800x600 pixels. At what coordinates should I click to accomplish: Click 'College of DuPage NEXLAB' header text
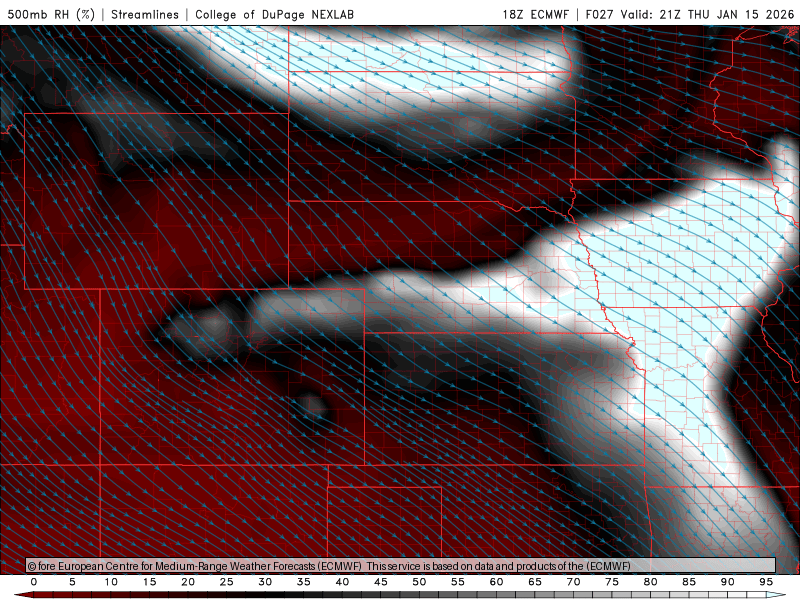tap(274, 14)
